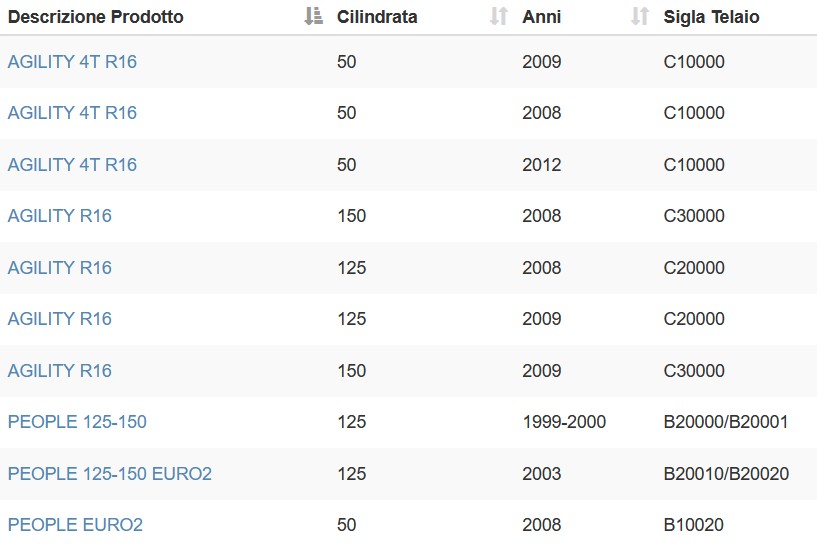Open AGILITY R16 150cc 2008 link
The height and width of the screenshot is (550, 817).
(60, 216)
